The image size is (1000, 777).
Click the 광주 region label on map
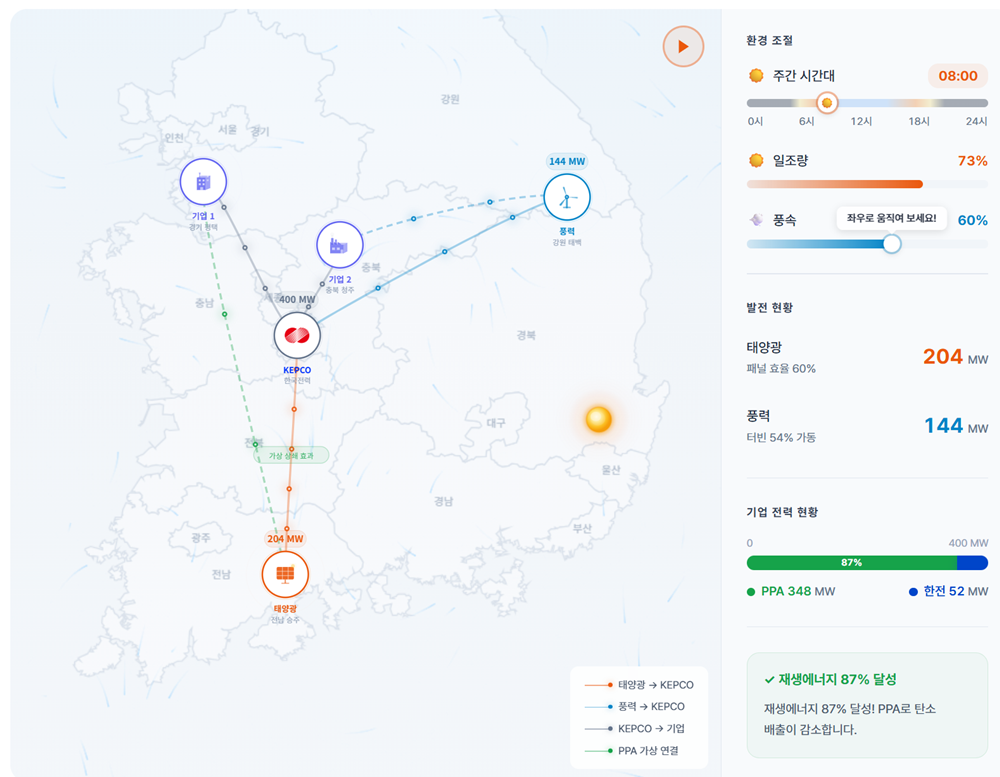tap(200, 538)
